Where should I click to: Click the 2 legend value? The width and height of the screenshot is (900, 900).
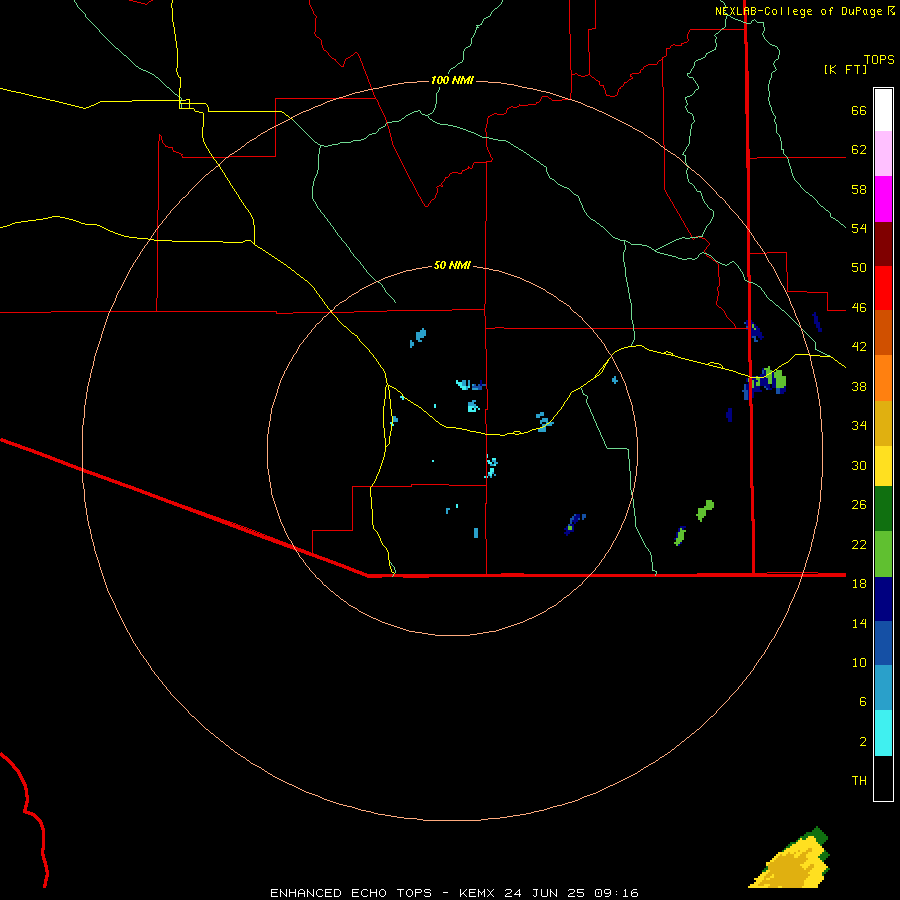coord(863,742)
